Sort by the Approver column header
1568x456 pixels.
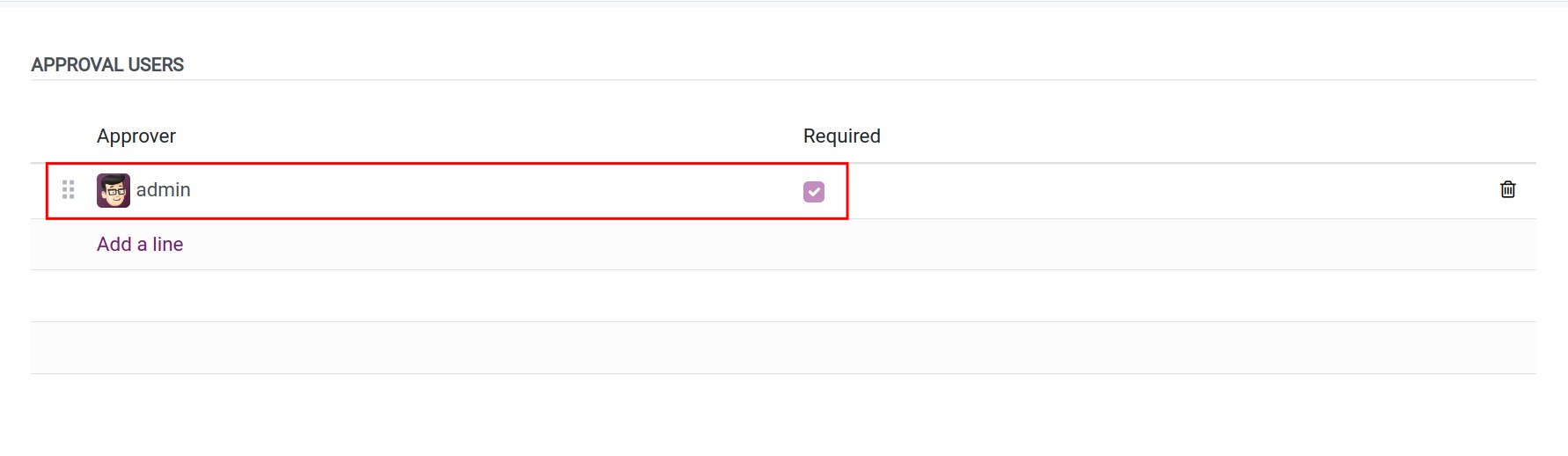point(136,136)
